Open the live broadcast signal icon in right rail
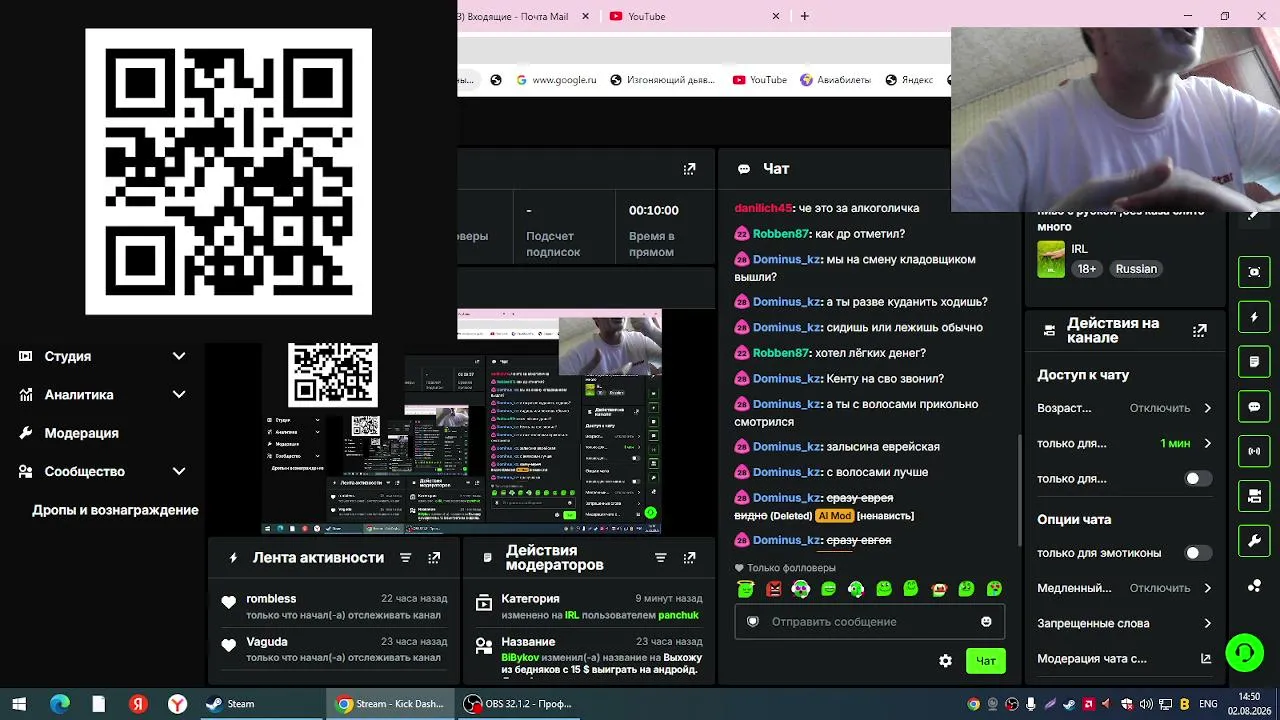Screen dimensions: 1280x720 [x=1254, y=451]
